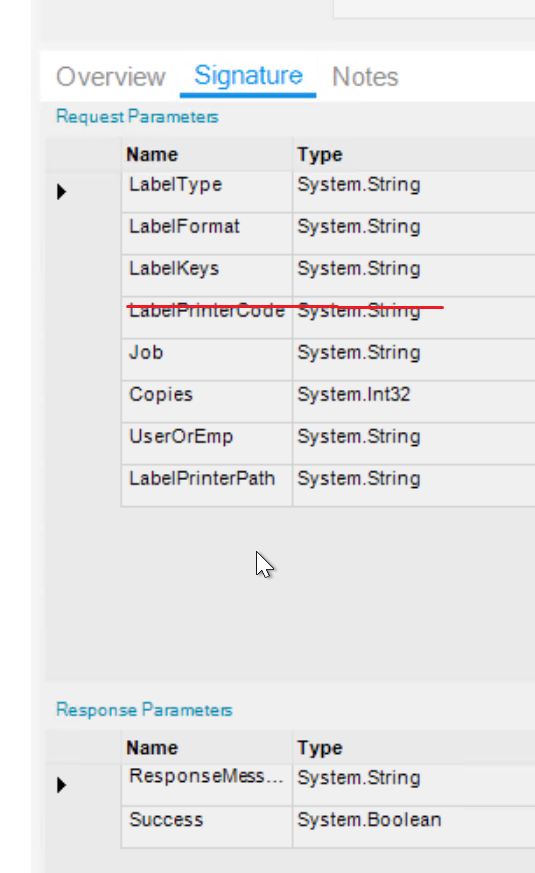Click the System.String type cell for ResponseMess...
The width and height of the screenshot is (535, 873).
414,784
